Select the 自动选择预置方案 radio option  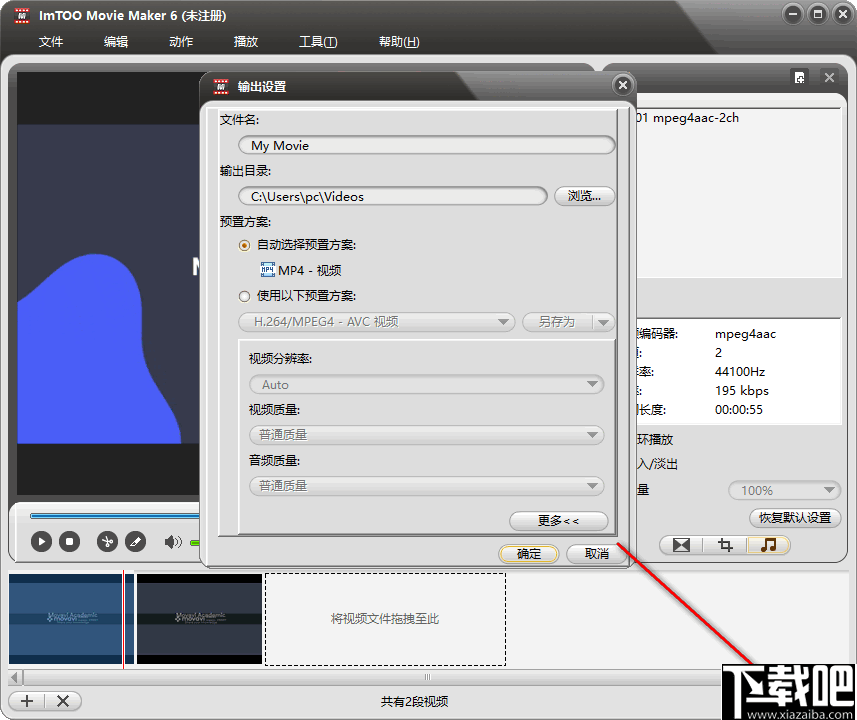click(x=244, y=245)
